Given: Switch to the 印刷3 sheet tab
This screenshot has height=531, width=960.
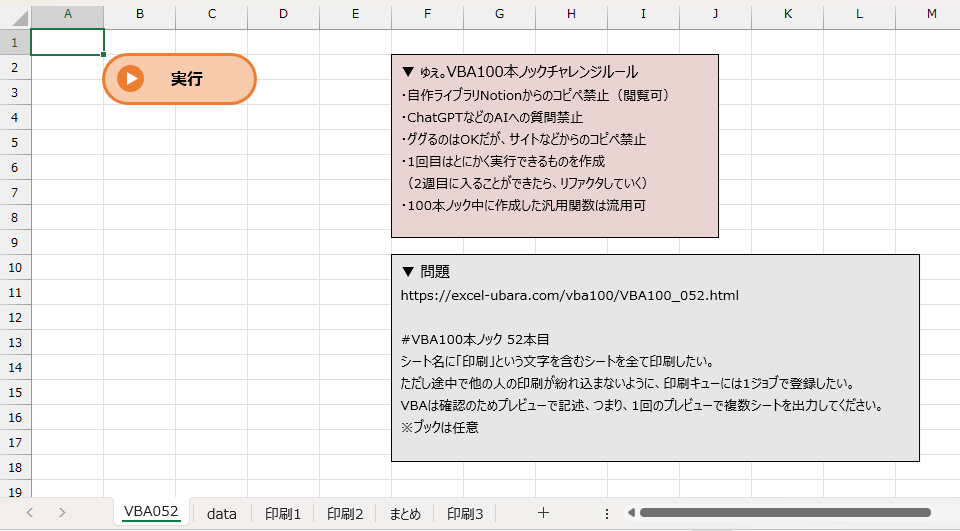Looking at the screenshot, I should (x=465, y=514).
